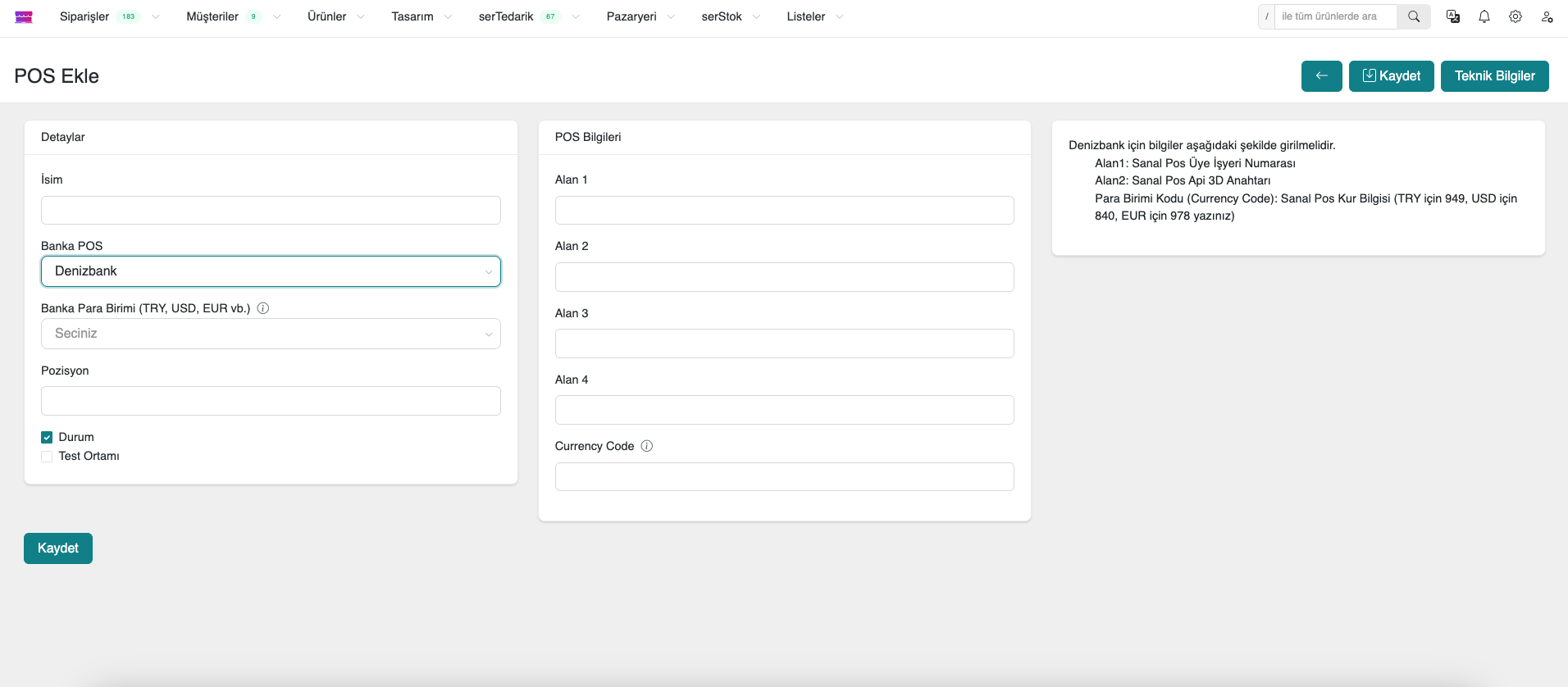Image resolution: width=1568 pixels, height=687 pixels.
Task: Click the bottom Kaydet button
Action: pos(58,548)
